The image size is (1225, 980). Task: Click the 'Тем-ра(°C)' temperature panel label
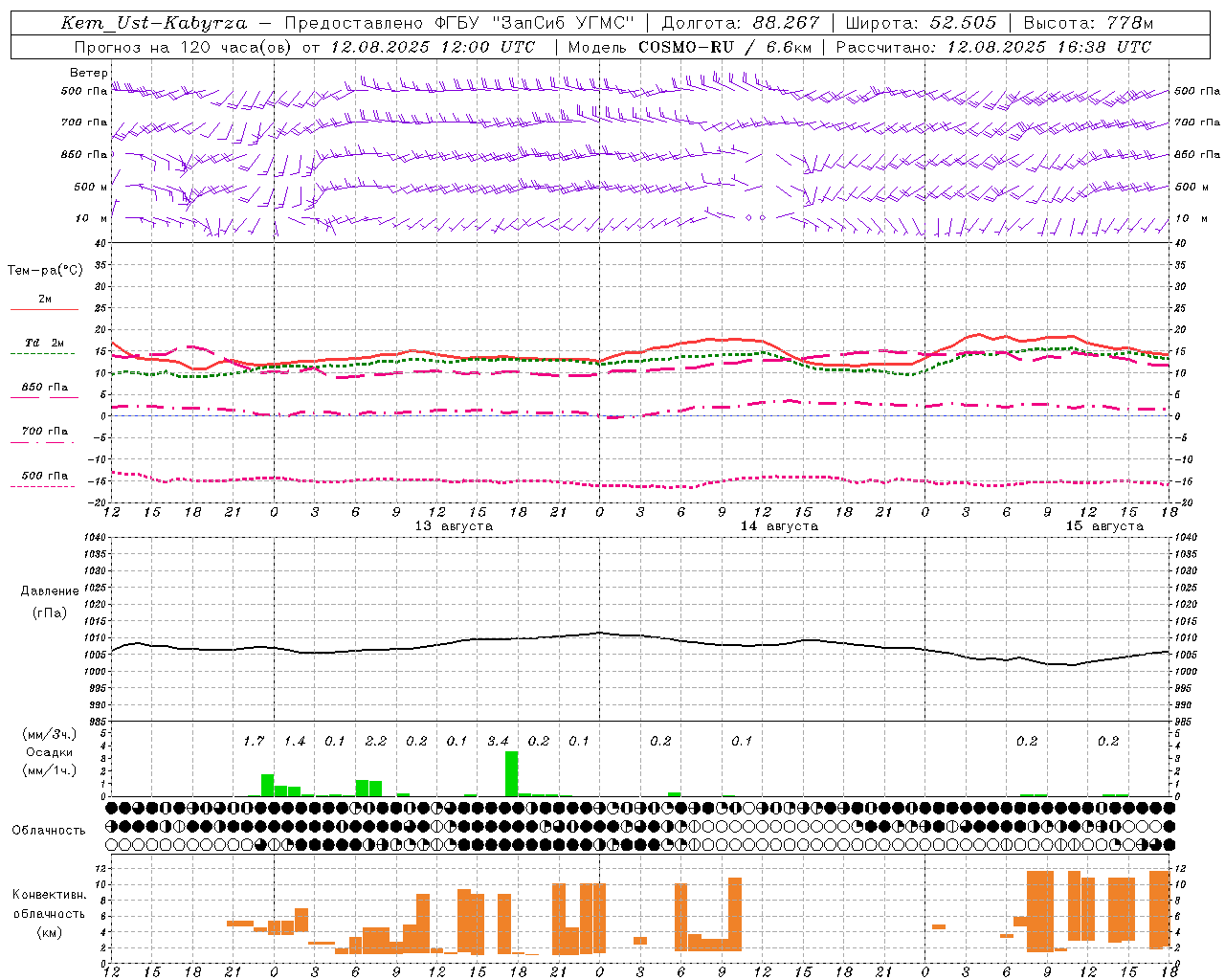[45, 271]
